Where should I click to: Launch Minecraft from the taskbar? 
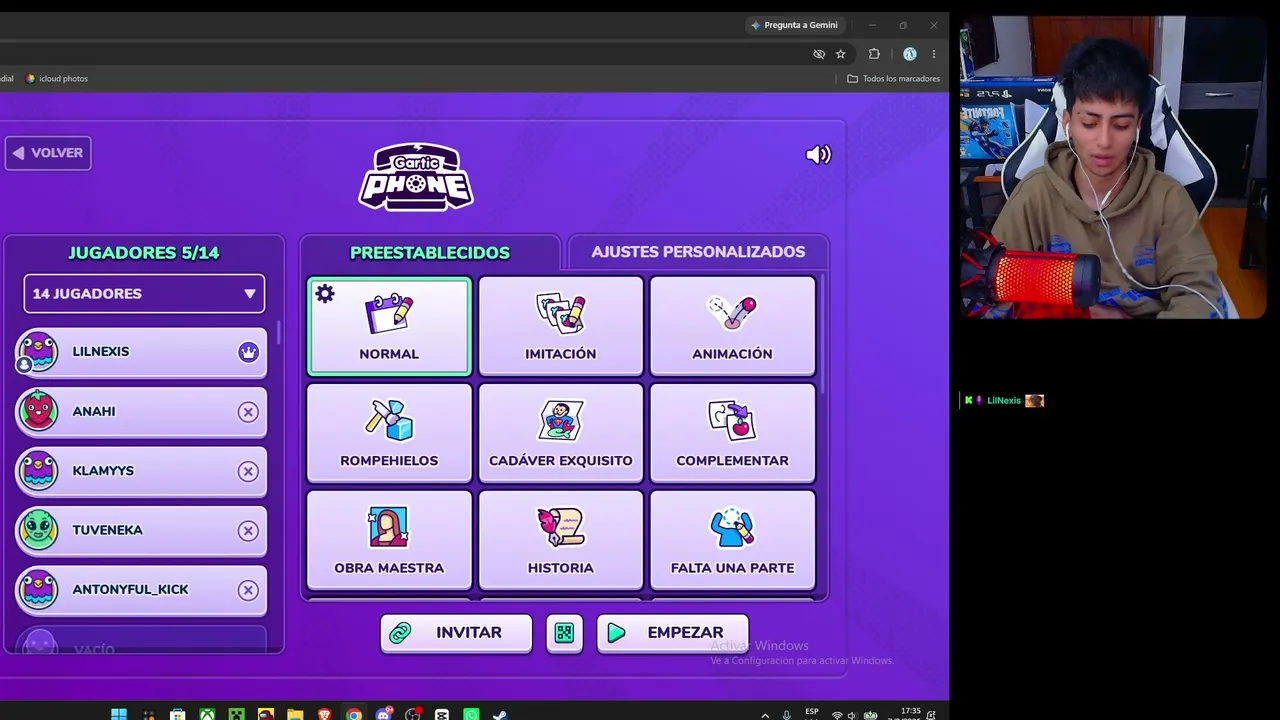click(236, 714)
